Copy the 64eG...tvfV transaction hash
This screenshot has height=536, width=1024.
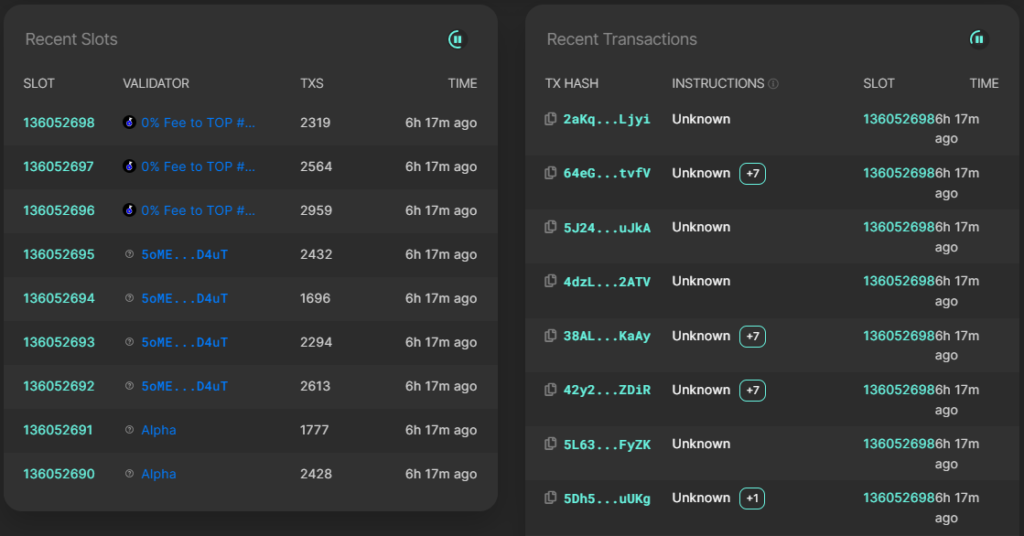point(550,173)
